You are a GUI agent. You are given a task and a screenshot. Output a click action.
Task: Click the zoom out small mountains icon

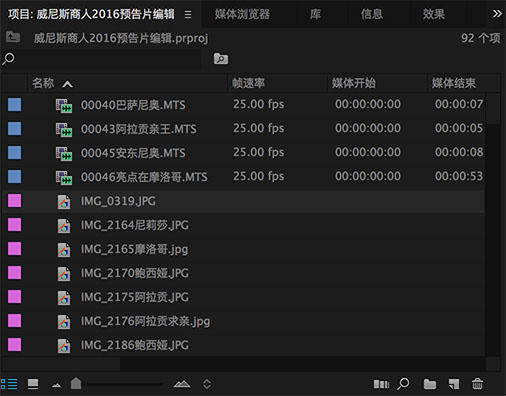pos(57,385)
